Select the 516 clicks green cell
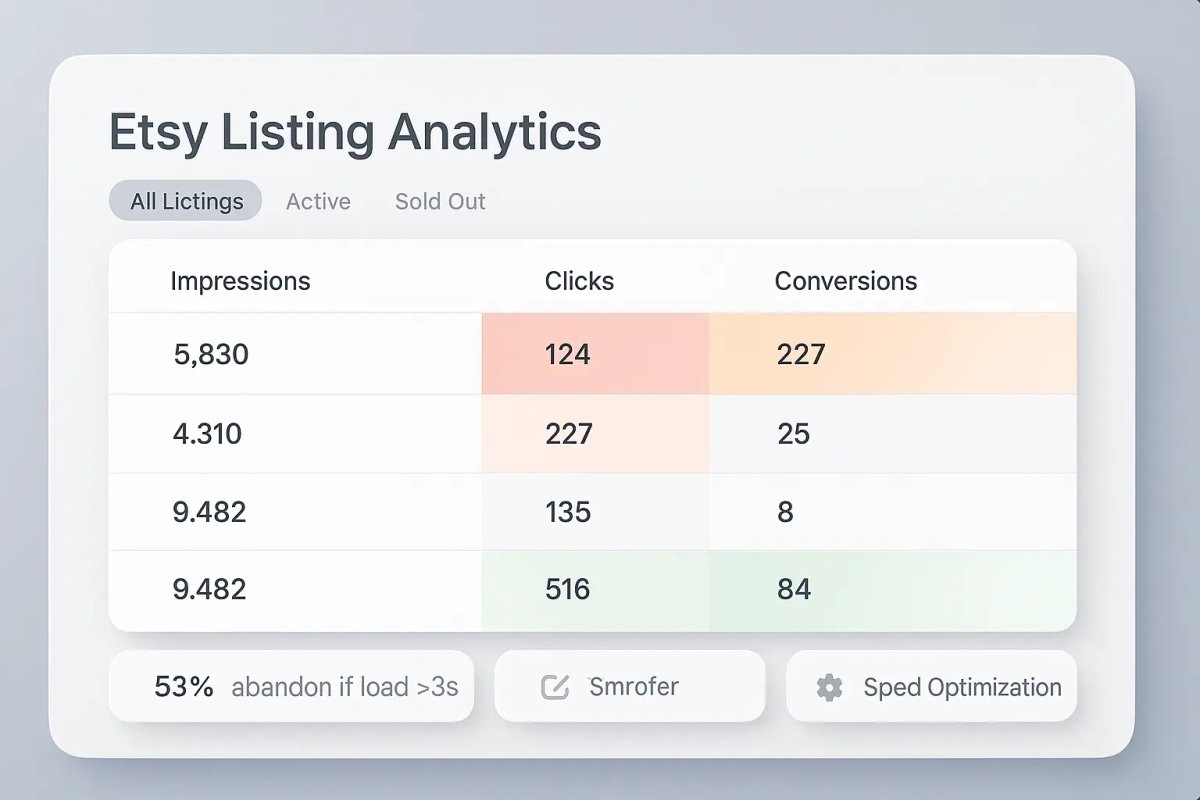The image size is (1200, 800). click(x=567, y=589)
